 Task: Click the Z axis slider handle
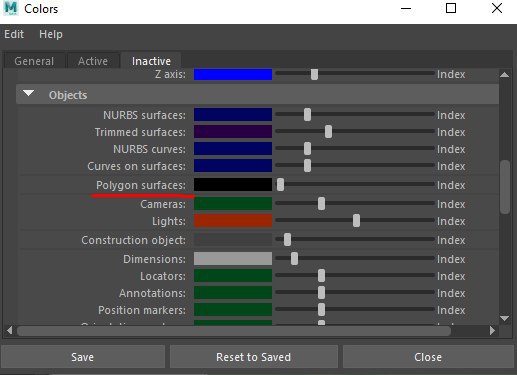click(314, 74)
